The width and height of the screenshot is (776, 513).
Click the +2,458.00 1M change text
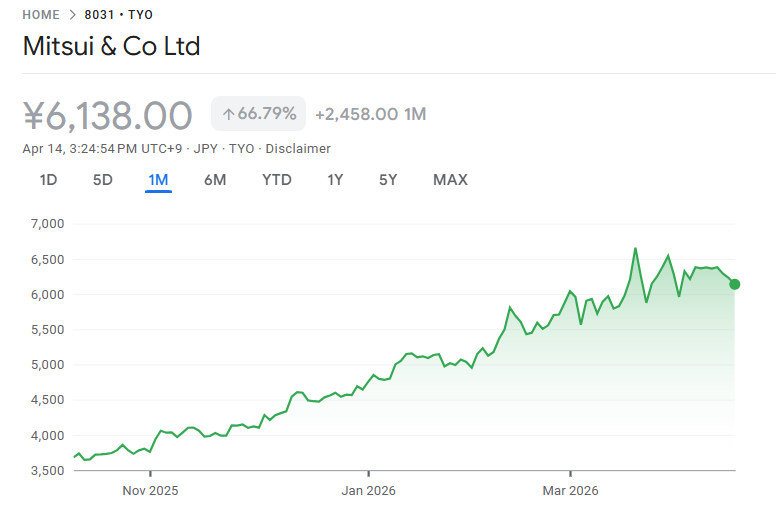(370, 114)
